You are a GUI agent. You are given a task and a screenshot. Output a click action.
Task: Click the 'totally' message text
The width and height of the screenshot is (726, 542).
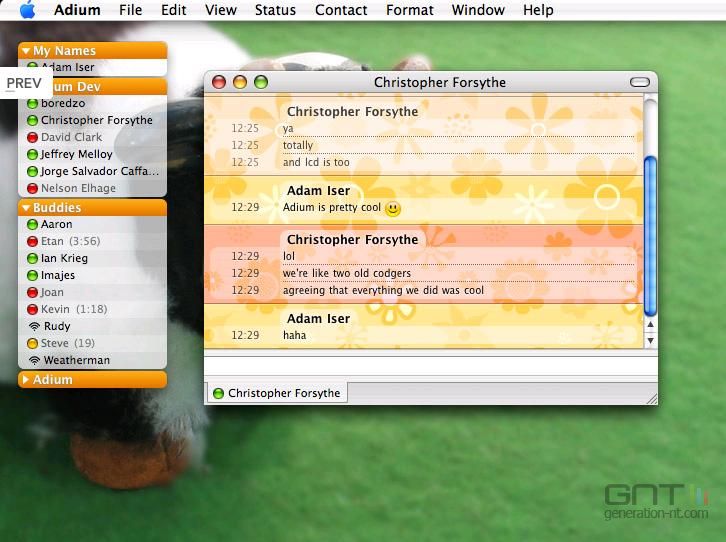298,145
